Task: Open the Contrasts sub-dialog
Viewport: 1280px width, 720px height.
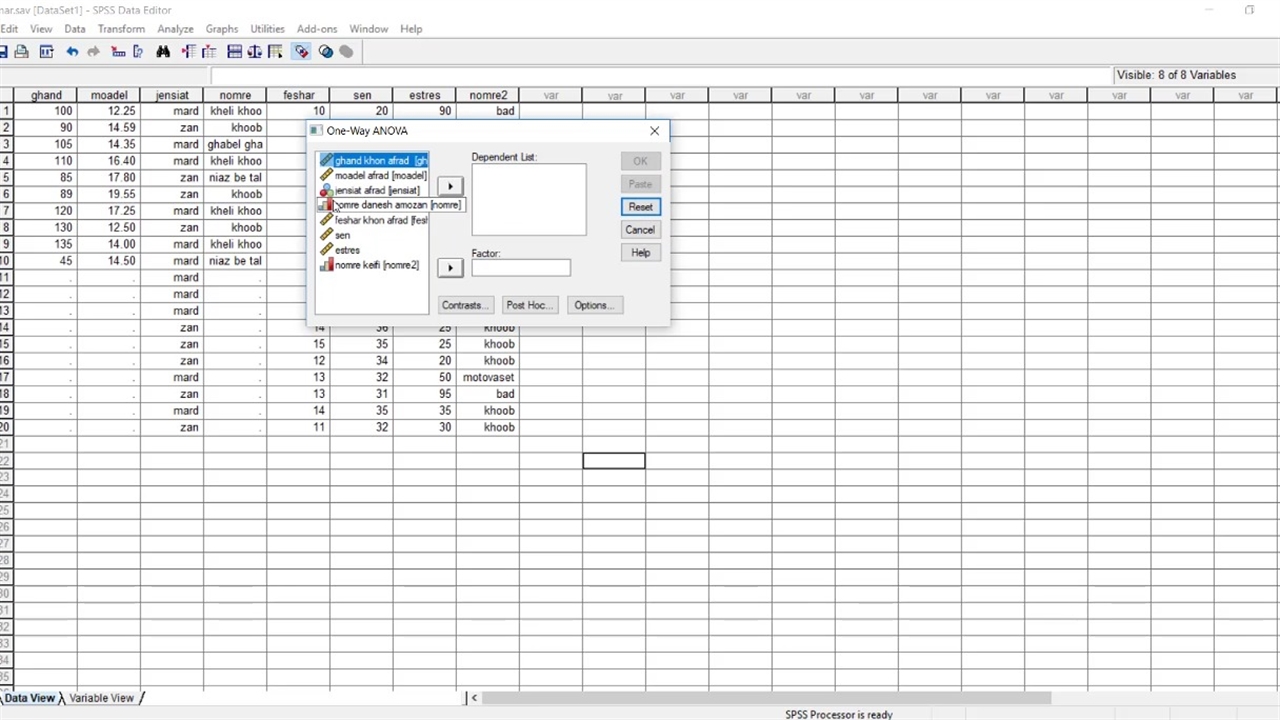Action: pos(463,305)
